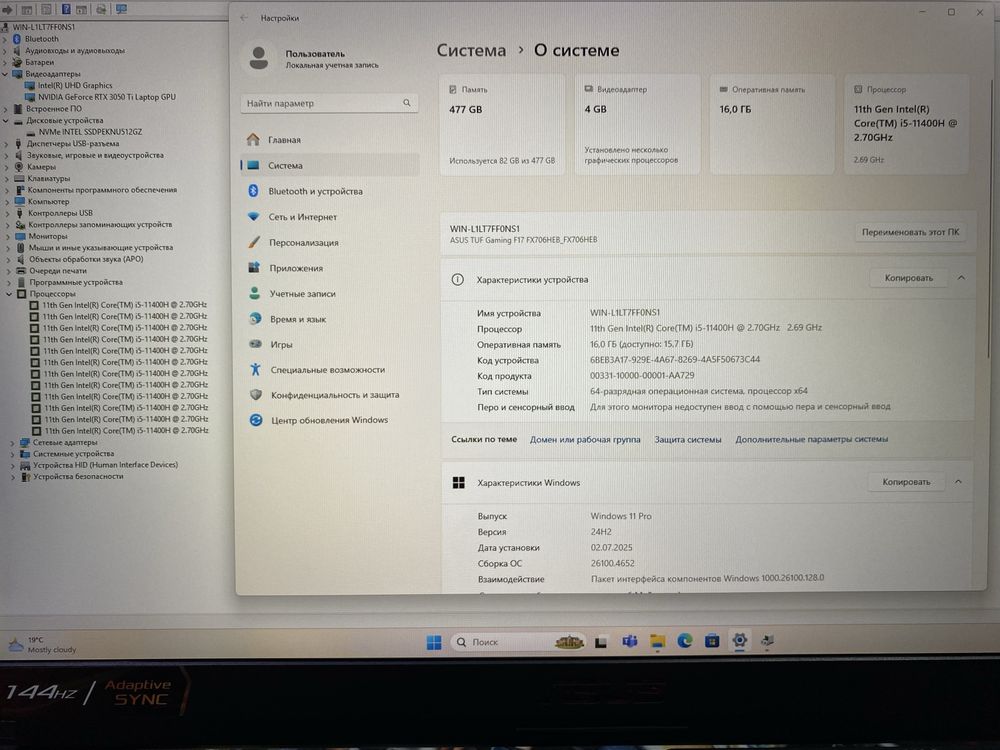The height and width of the screenshot is (750, 1000).
Task: Collapse the Характеристики устройства section chevron
Action: pyautogui.click(x=961, y=277)
